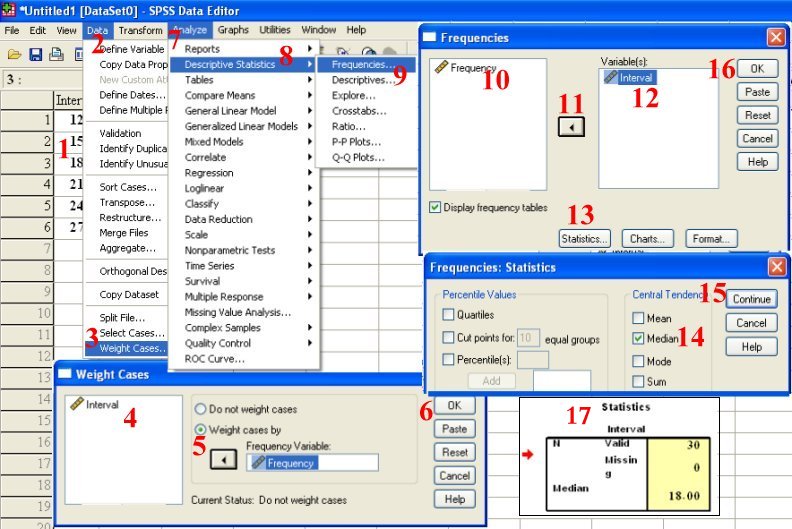Choose Weight Cases... in Data menu
This screenshot has height=529, width=792.
coord(126,348)
